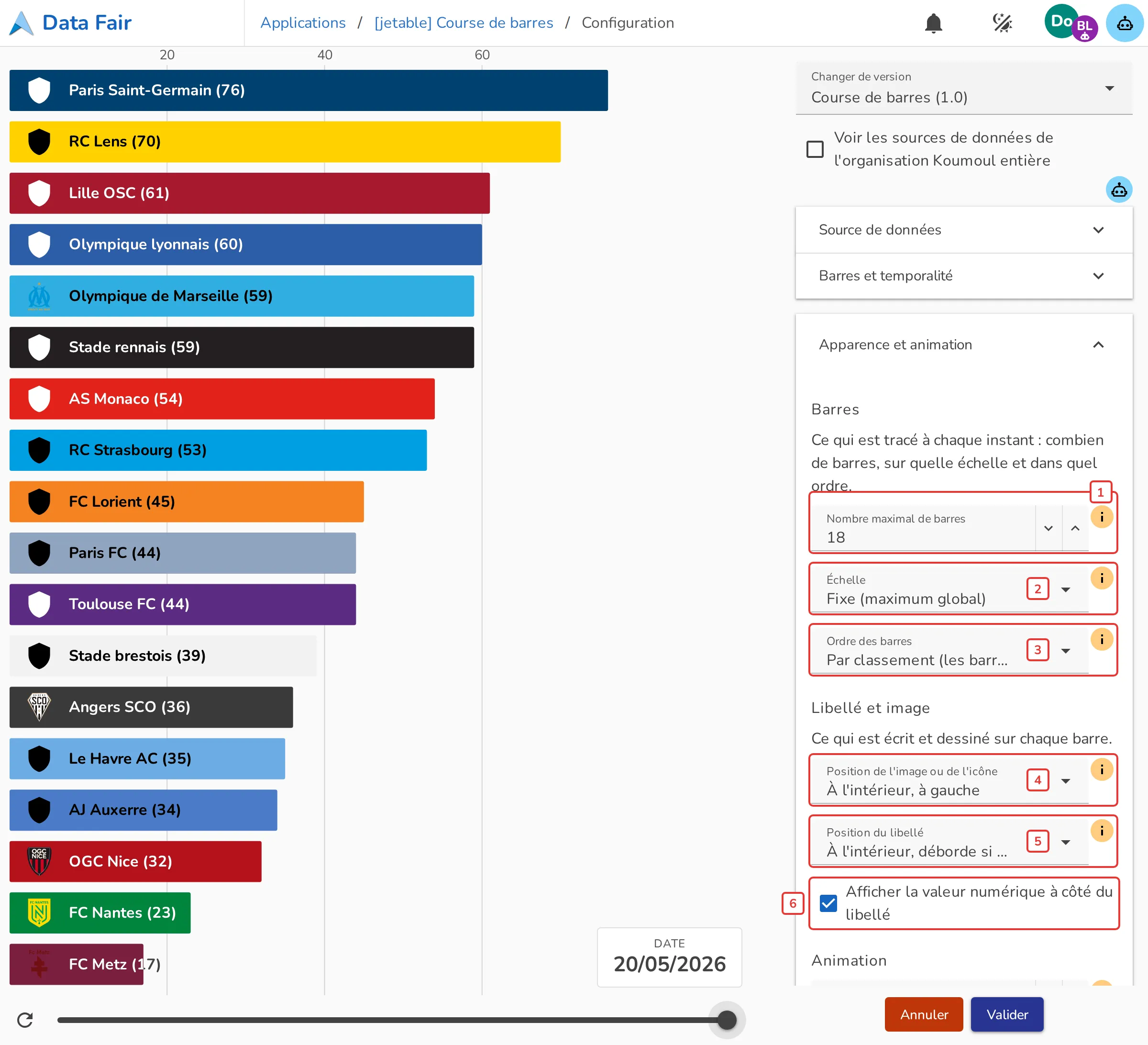Expand the Source de données section
This screenshot has height=1045, width=1148.
963,230
